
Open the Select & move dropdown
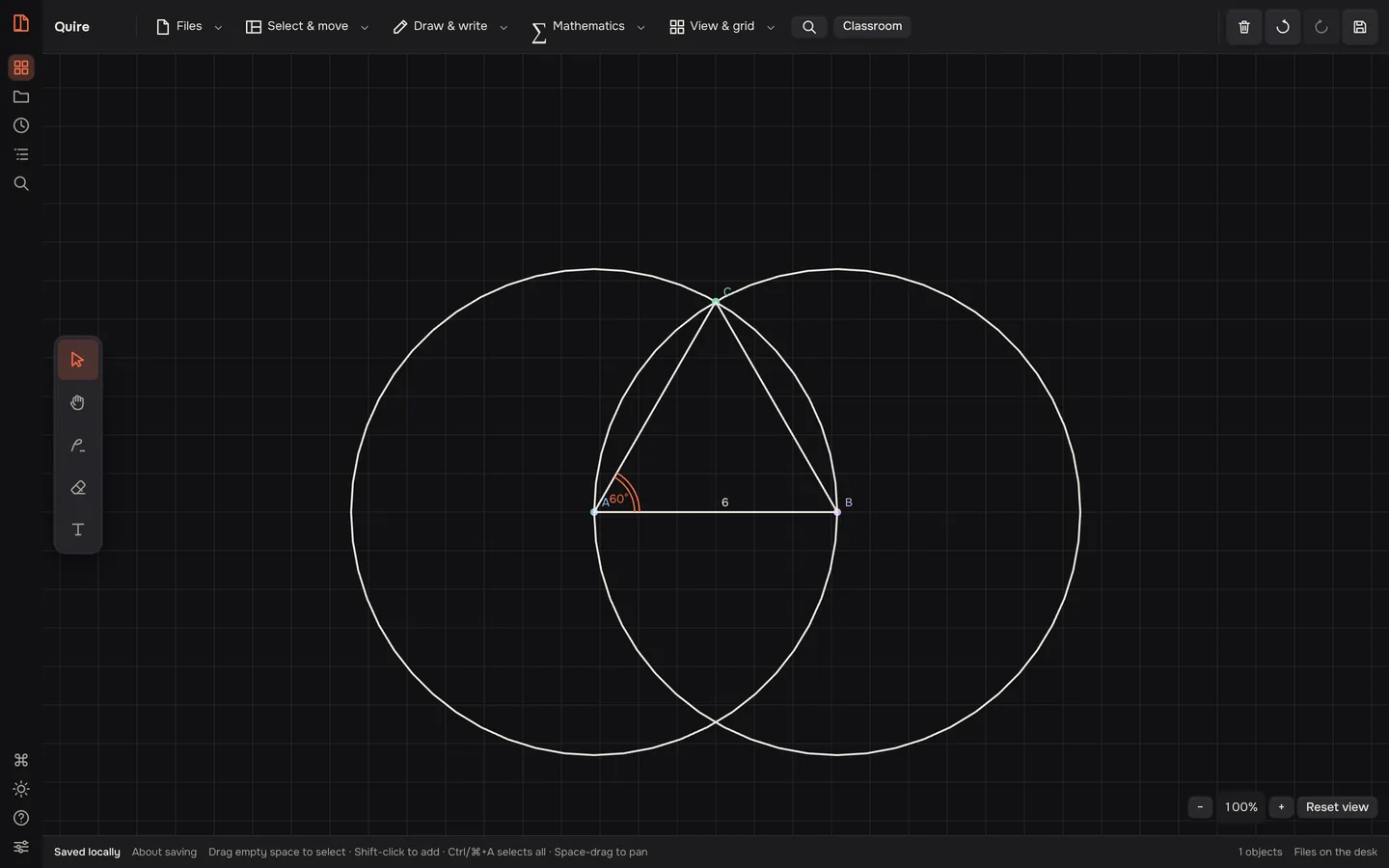tap(308, 27)
